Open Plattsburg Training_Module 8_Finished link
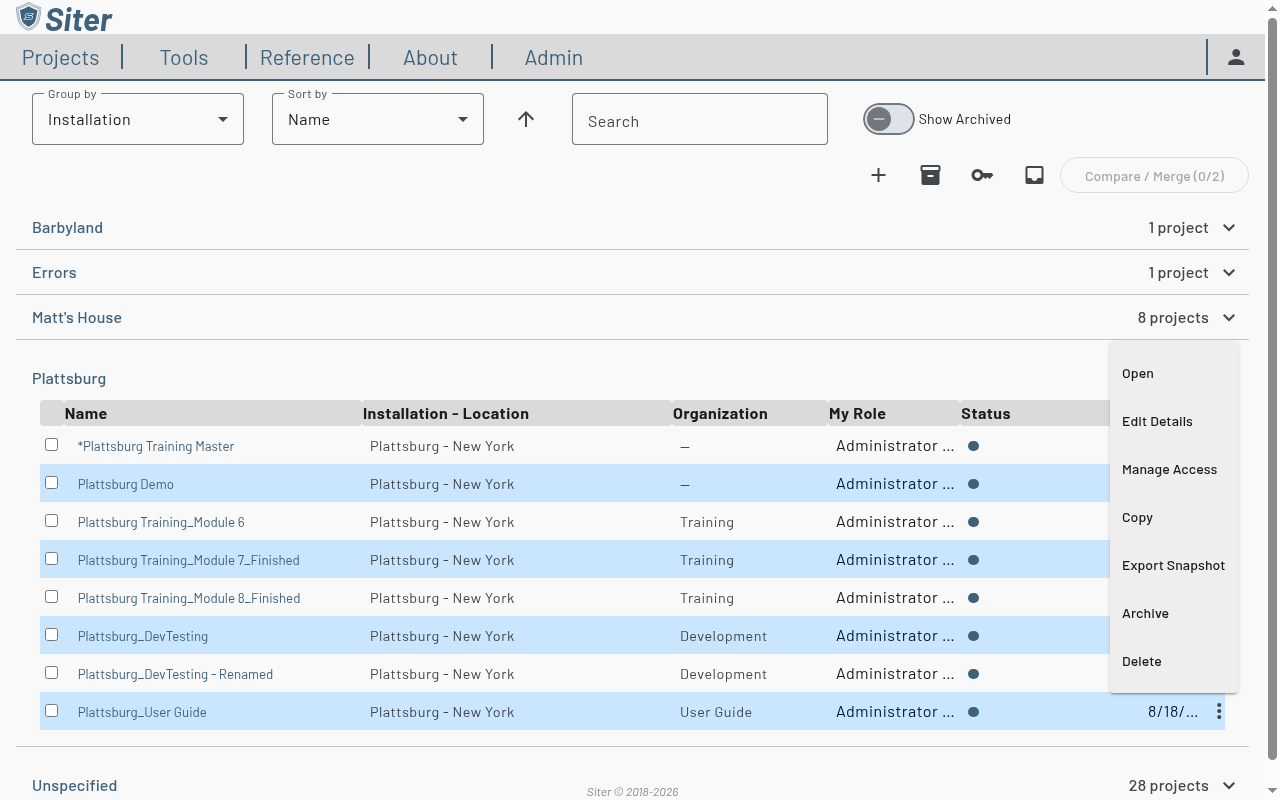 189,598
